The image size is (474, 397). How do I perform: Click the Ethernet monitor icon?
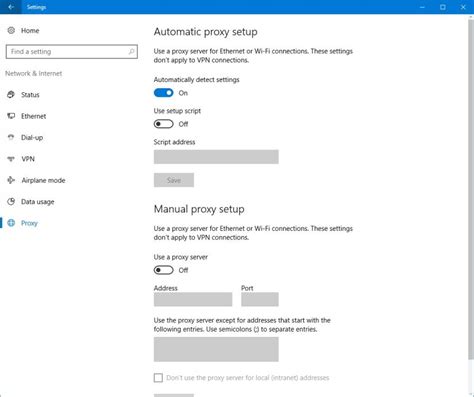click(x=11, y=116)
